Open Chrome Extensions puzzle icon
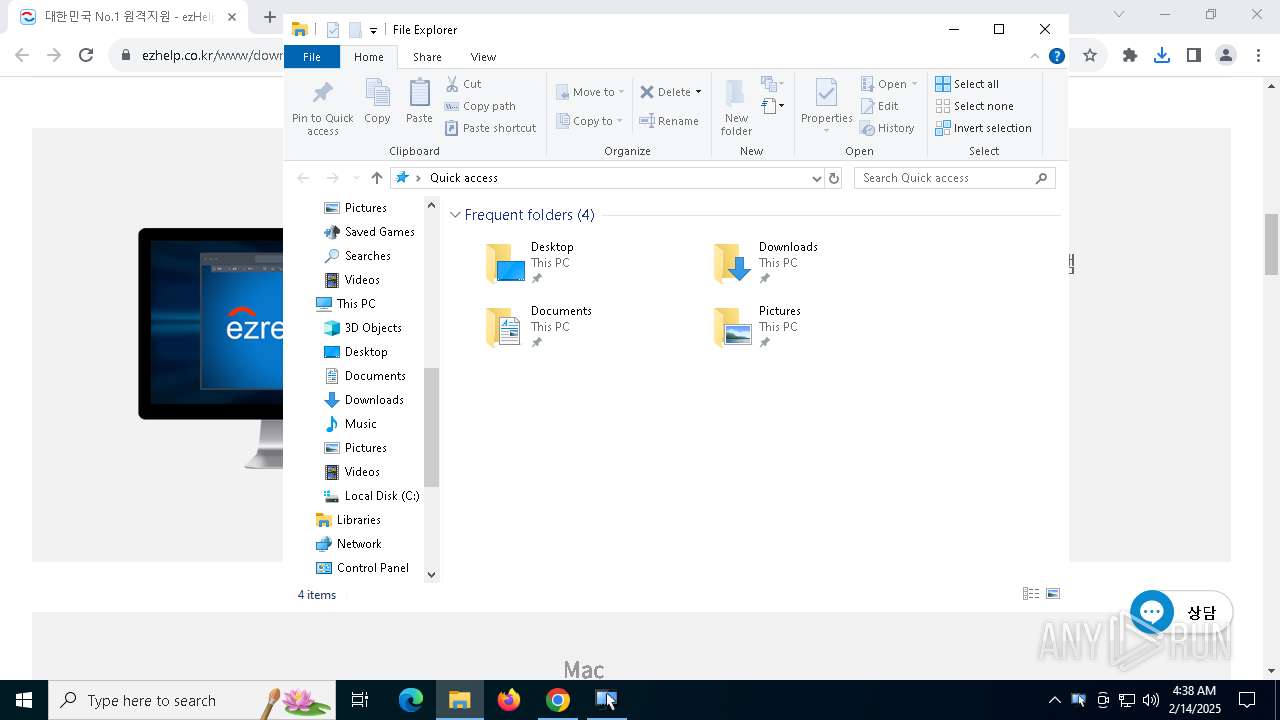1280x720 pixels. pos(1130,56)
